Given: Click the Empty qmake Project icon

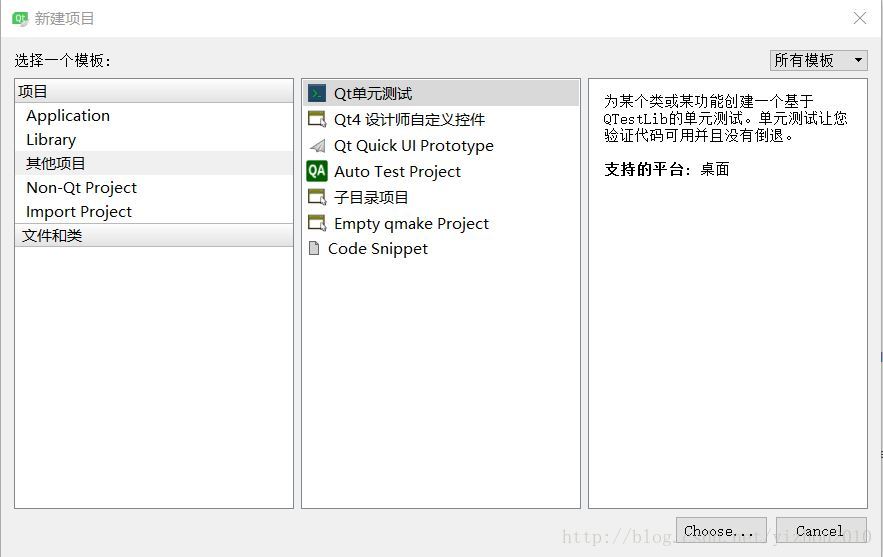Looking at the screenshot, I should pyautogui.click(x=317, y=223).
